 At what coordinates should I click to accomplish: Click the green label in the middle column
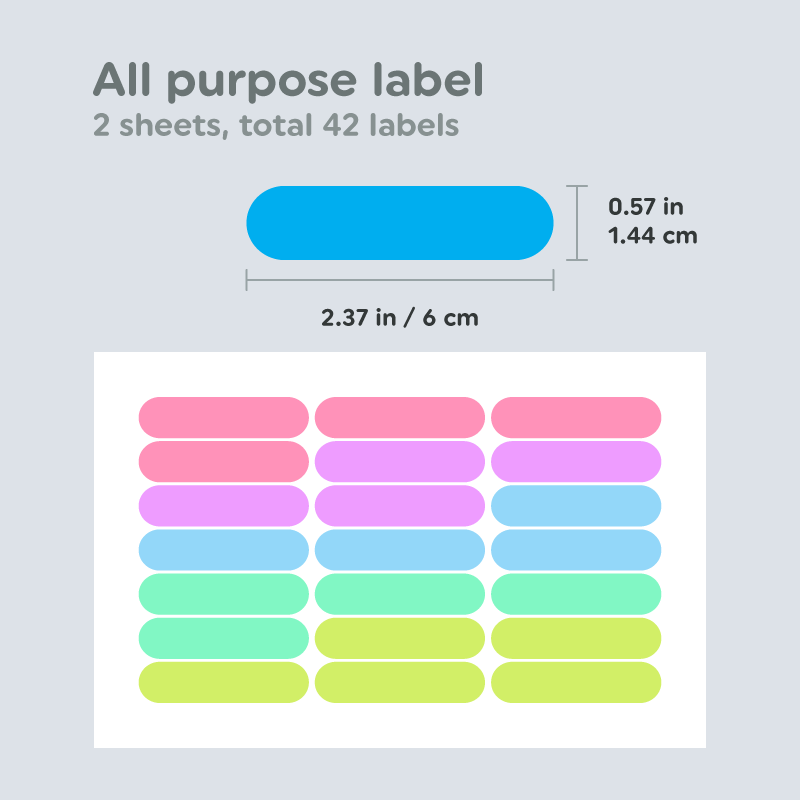coord(400,594)
